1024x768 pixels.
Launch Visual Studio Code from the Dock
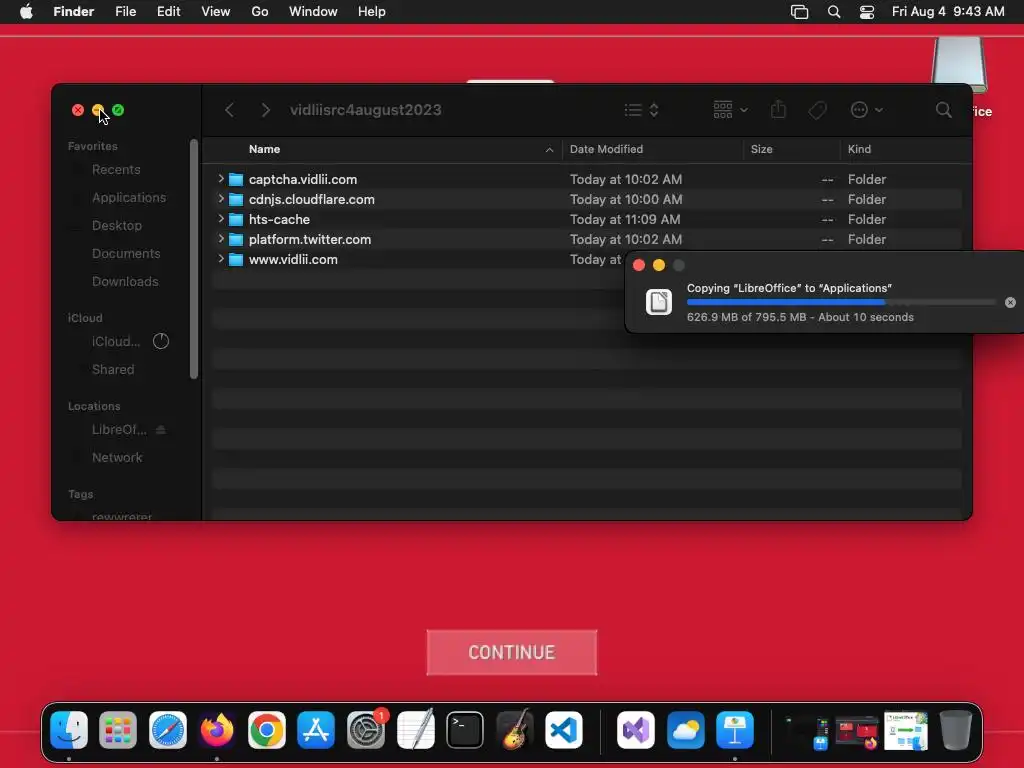(x=564, y=730)
